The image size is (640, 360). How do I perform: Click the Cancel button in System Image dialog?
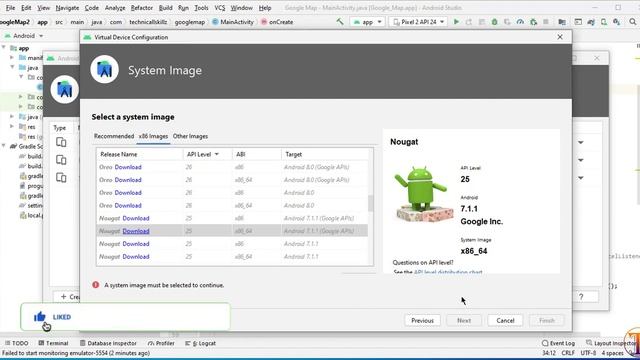tap(505, 320)
